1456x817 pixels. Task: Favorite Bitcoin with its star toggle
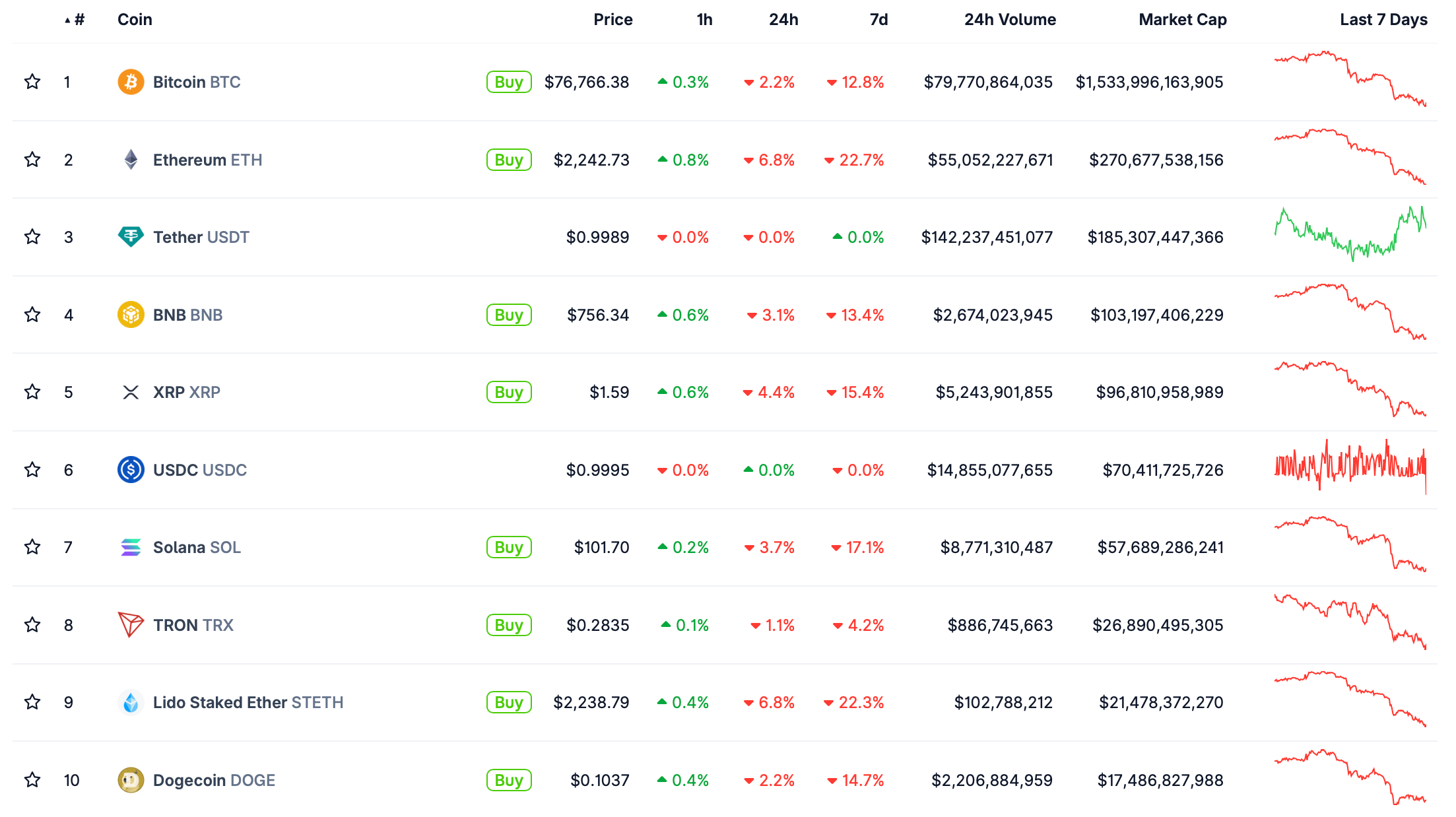tap(32, 82)
